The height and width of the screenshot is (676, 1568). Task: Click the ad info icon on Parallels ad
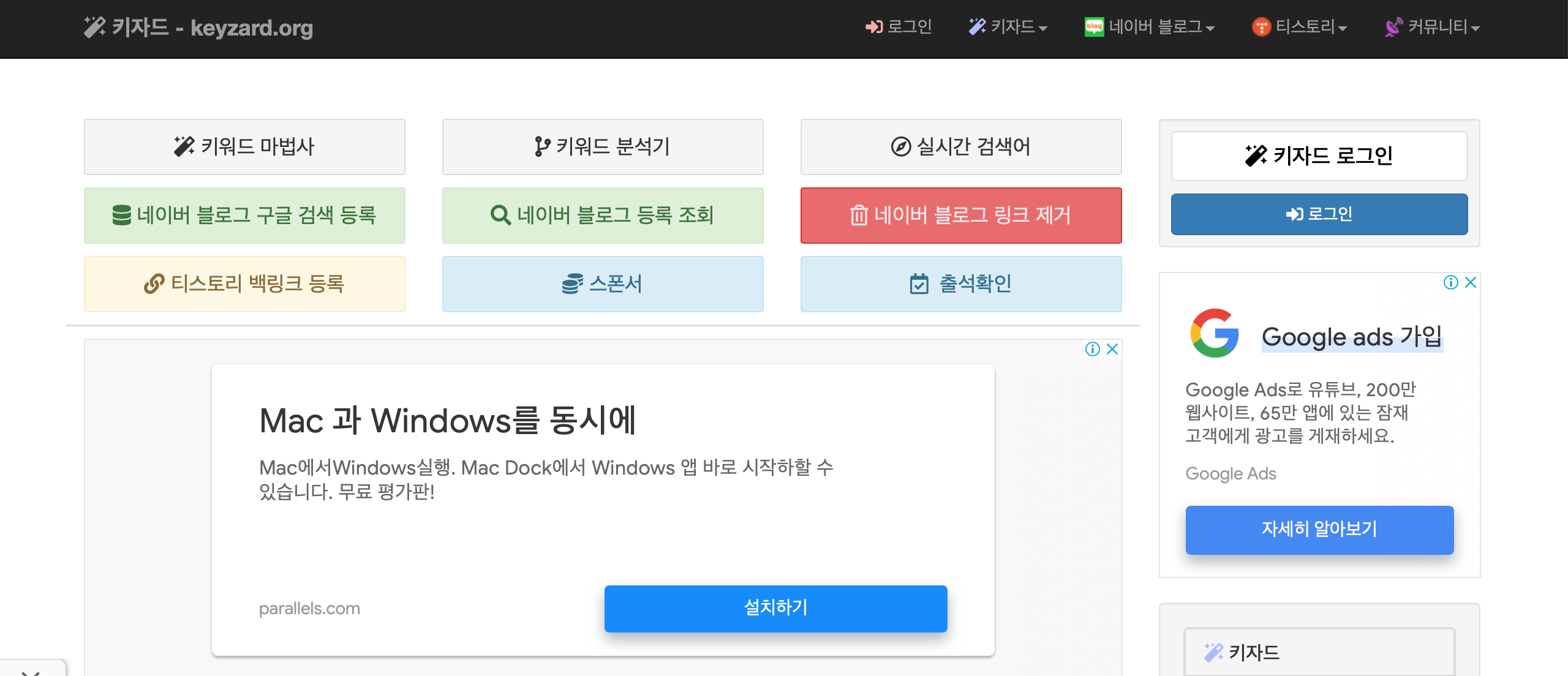click(1093, 349)
